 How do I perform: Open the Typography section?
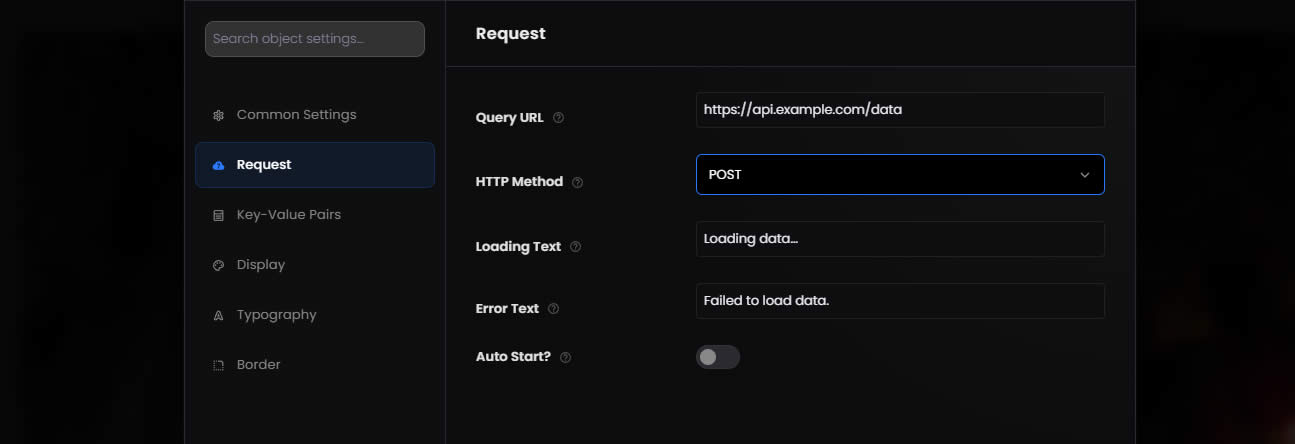(315, 315)
